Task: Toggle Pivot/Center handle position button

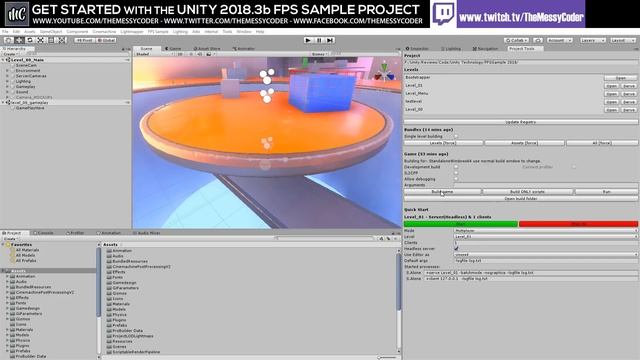Action: [x=84, y=40]
